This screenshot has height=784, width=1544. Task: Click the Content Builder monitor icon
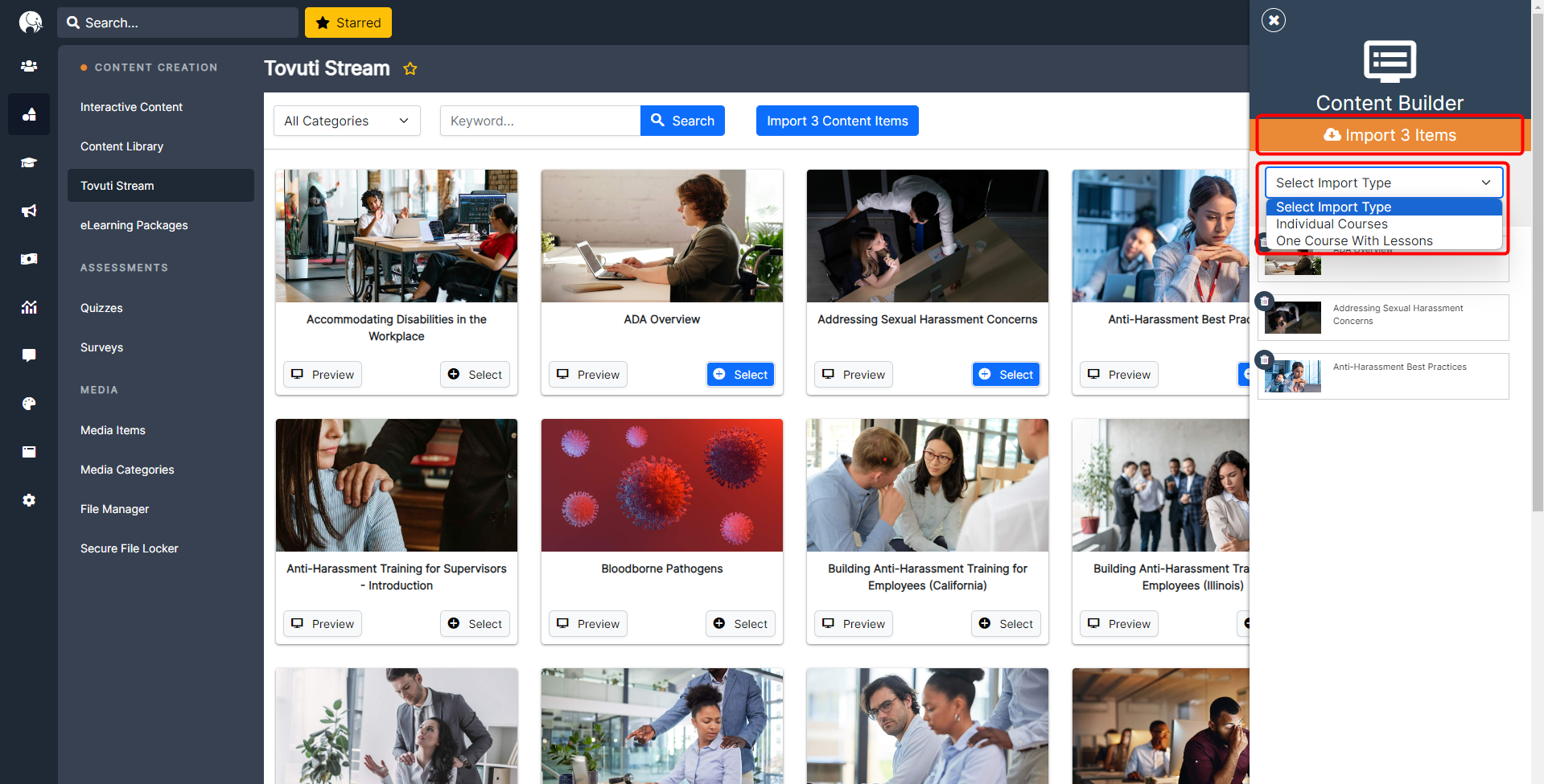pyautogui.click(x=1390, y=61)
